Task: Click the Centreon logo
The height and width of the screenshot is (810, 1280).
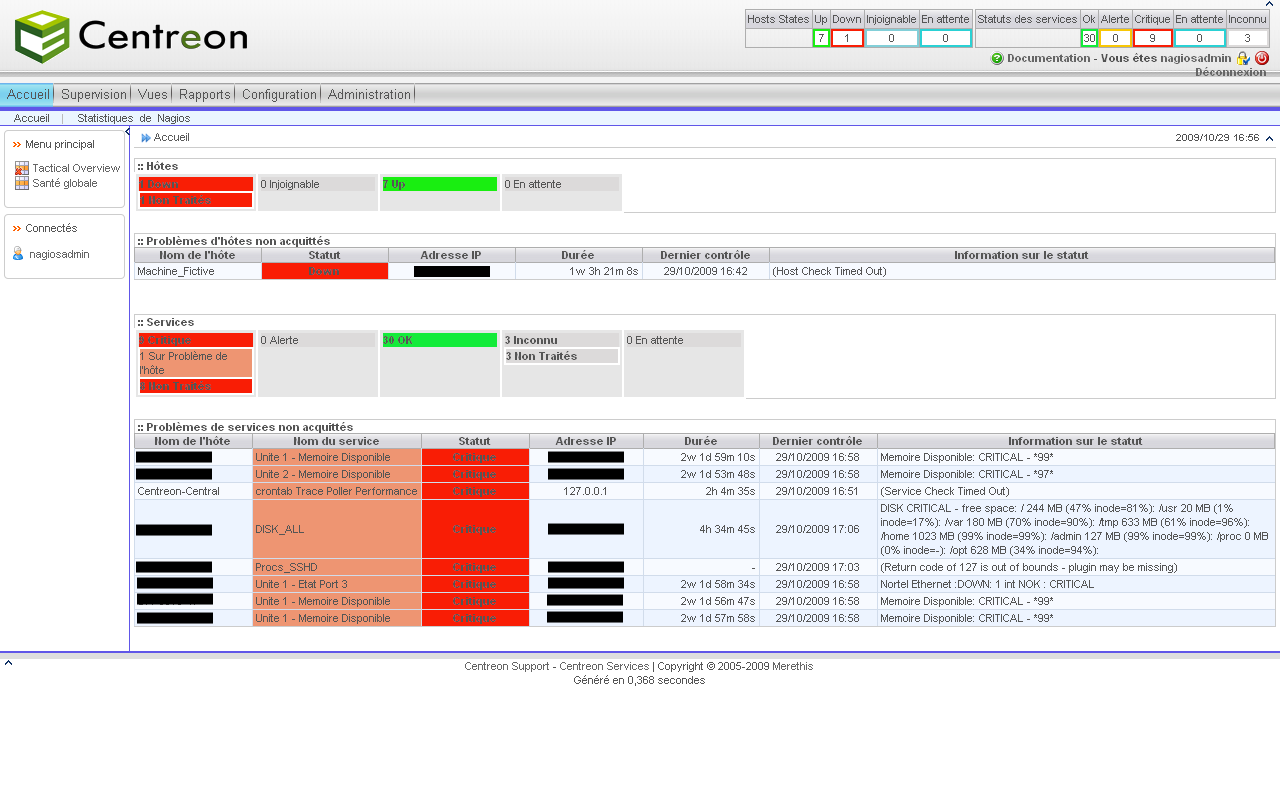Action: [x=131, y=37]
